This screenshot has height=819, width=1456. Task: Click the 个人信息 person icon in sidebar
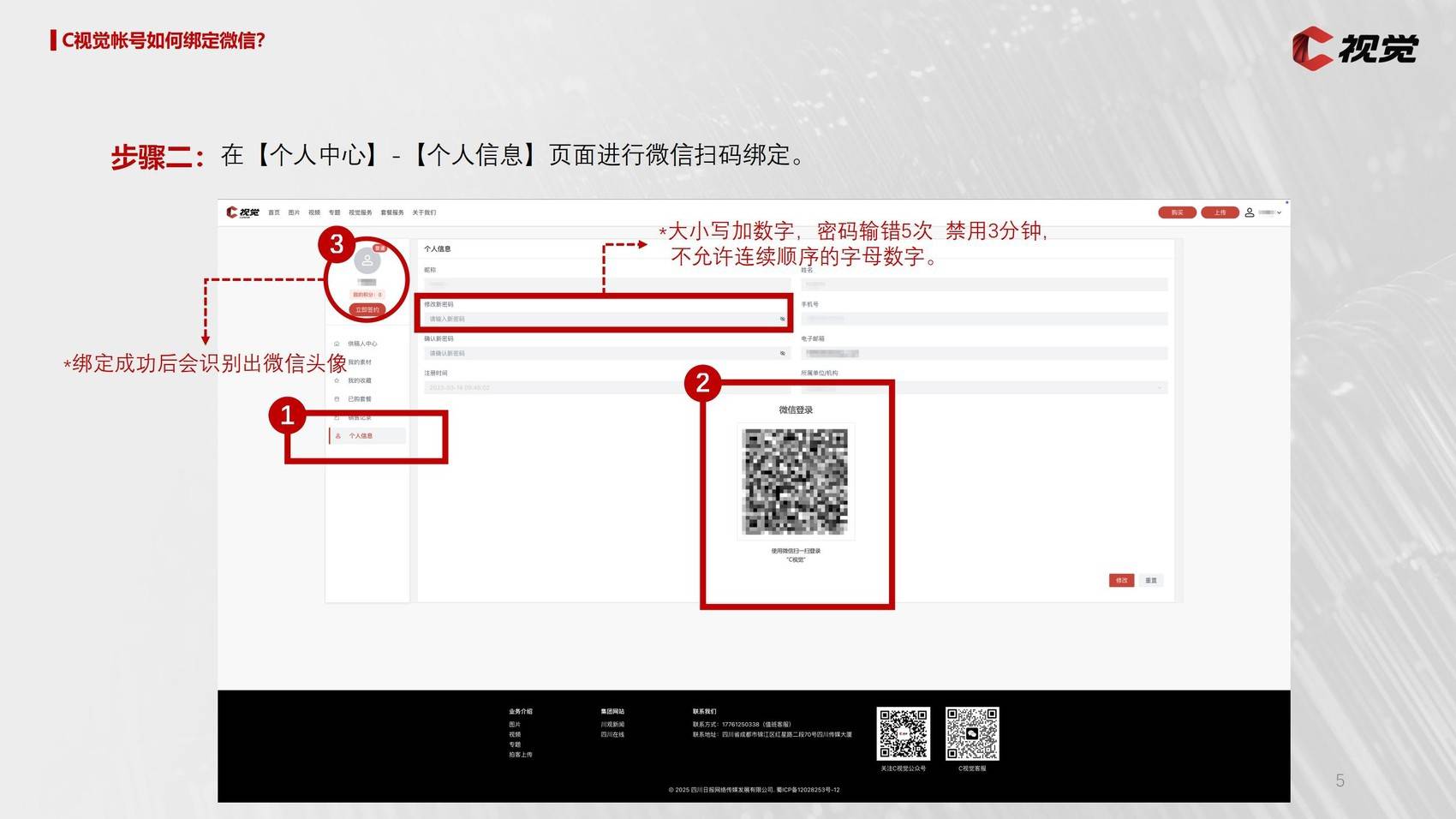pyautogui.click(x=338, y=436)
